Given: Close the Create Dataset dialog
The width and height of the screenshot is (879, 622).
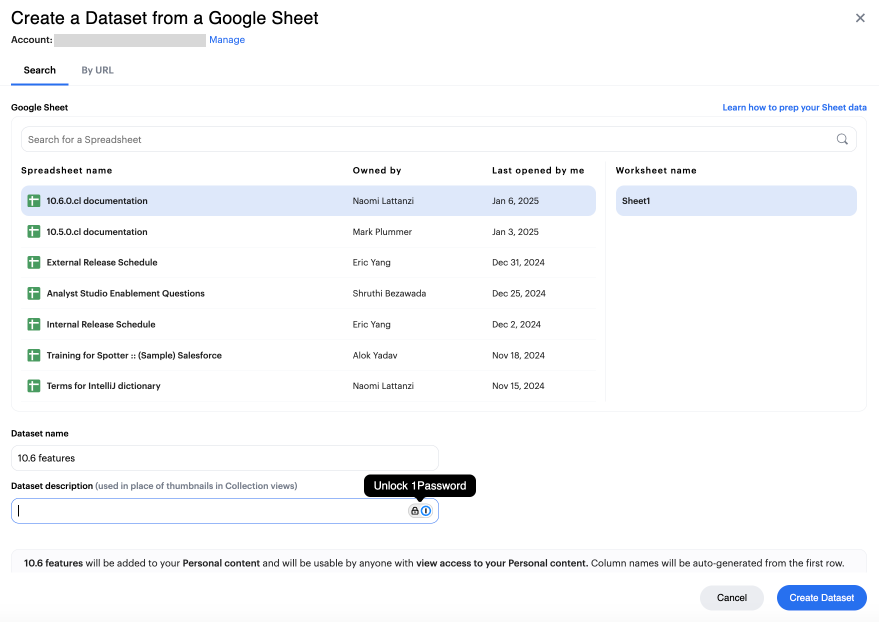Looking at the screenshot, I should click(x=860, y=18).
